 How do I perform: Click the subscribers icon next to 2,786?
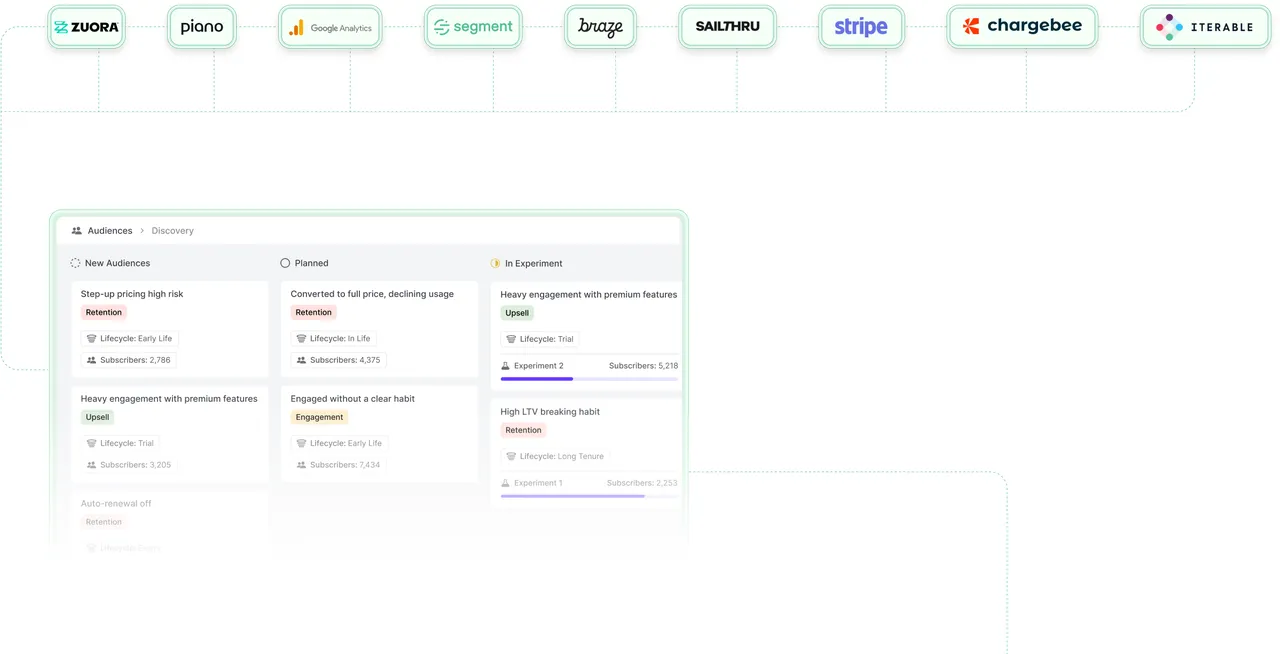pyautogui.click(x=92, y=360)
